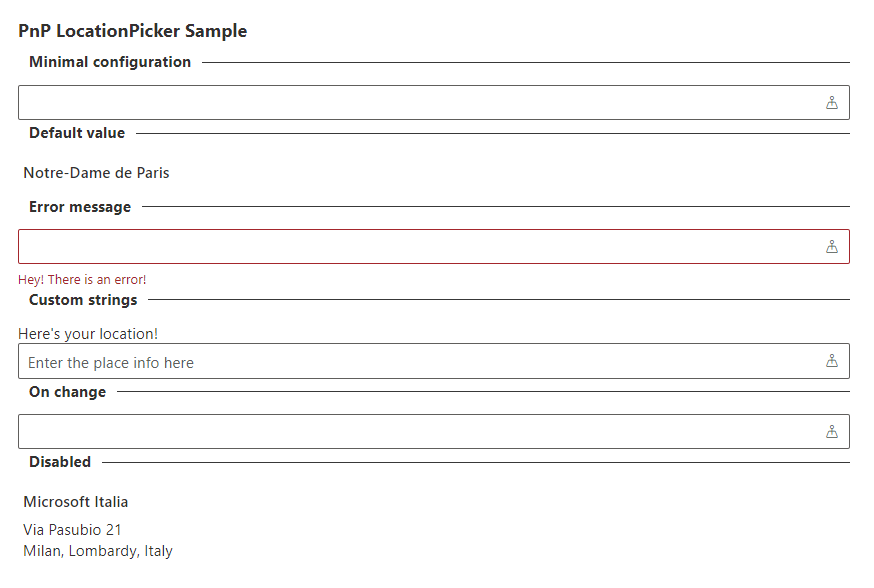Click the location icon in Custom strings field
This screenshot has width=874, height=588.
pos(831,361)
